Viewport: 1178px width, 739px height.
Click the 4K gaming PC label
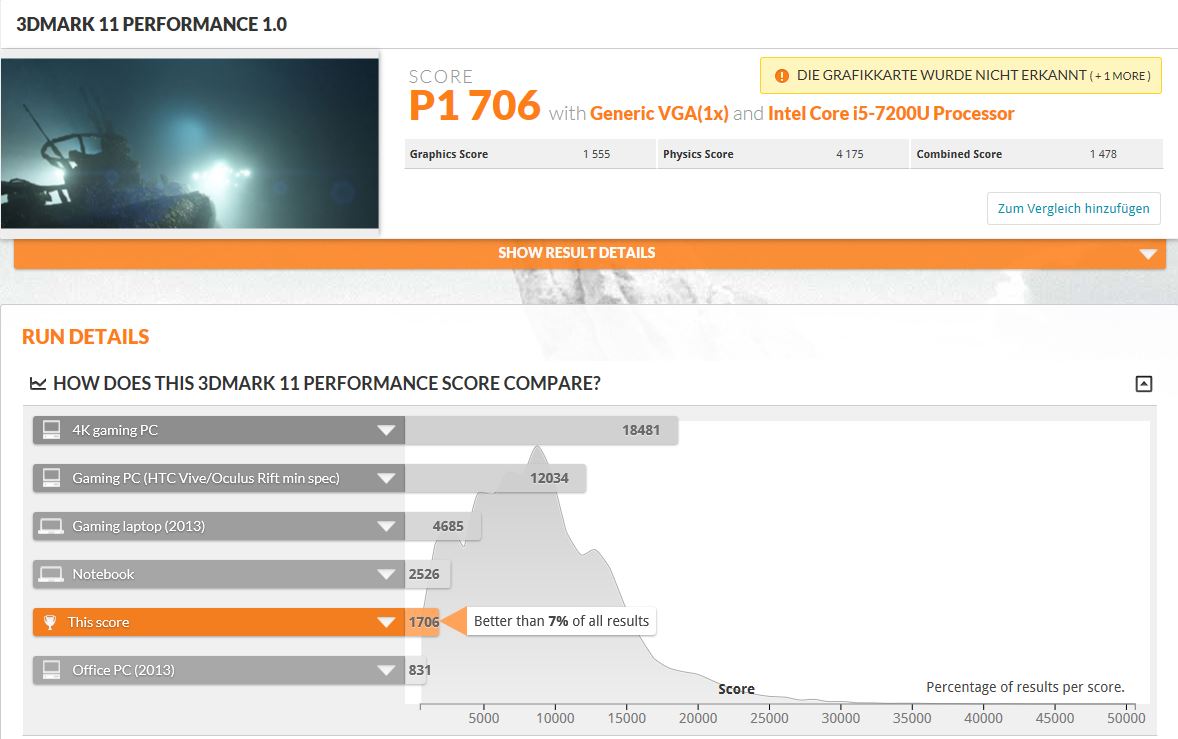(x=115, y=430)
